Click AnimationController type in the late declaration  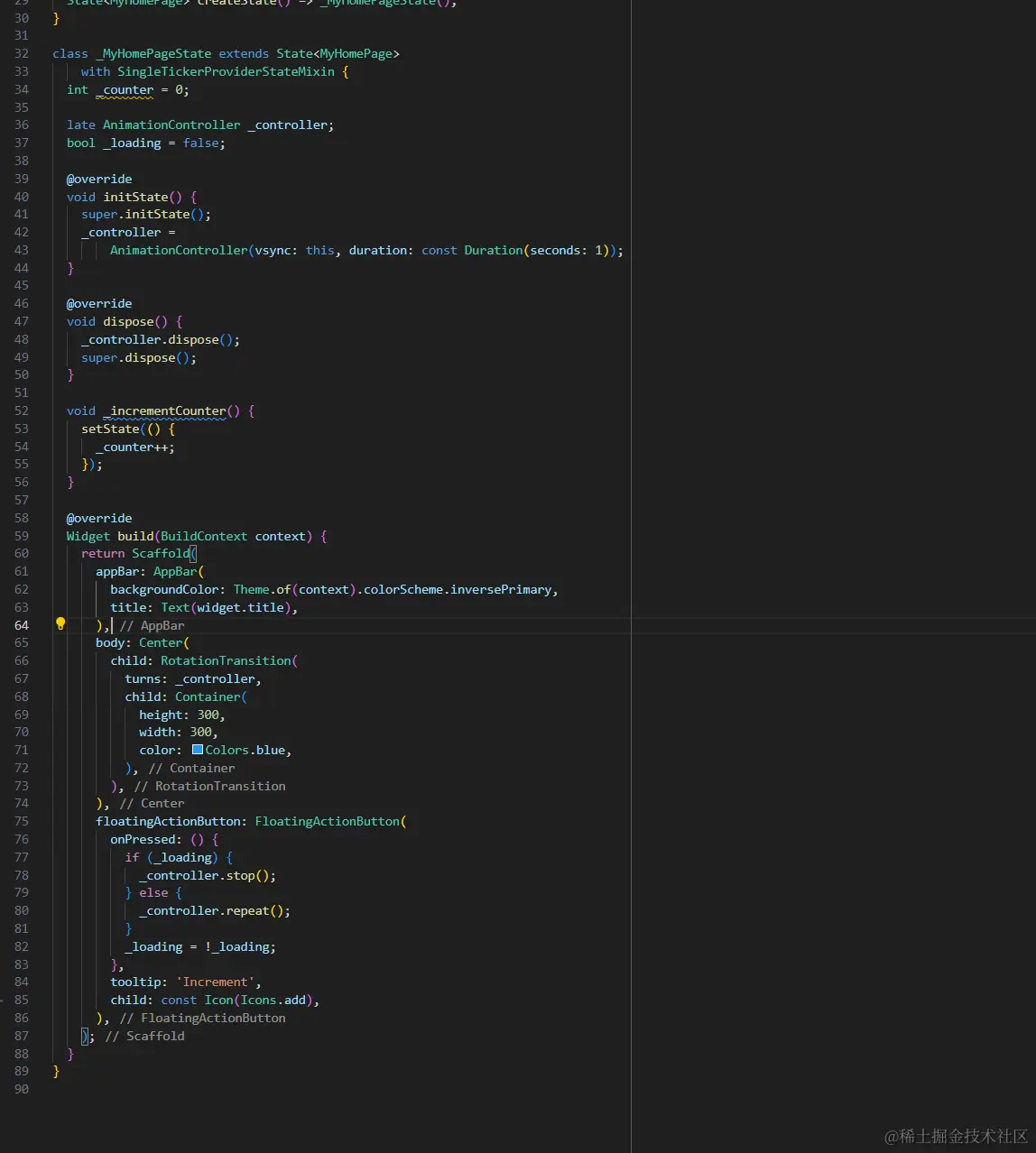(x=171, y=125)
